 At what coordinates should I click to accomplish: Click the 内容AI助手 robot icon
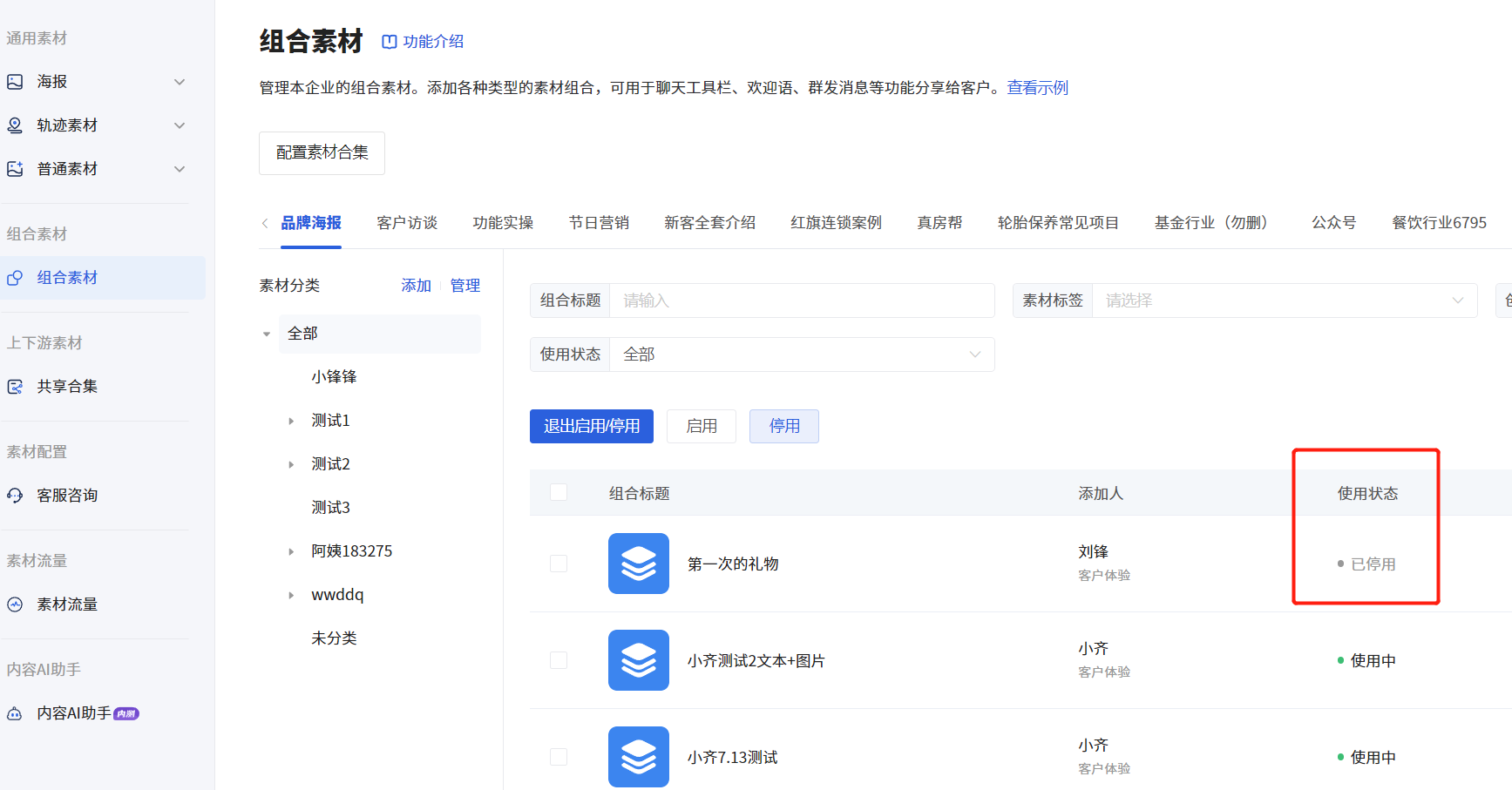[15, 713]
